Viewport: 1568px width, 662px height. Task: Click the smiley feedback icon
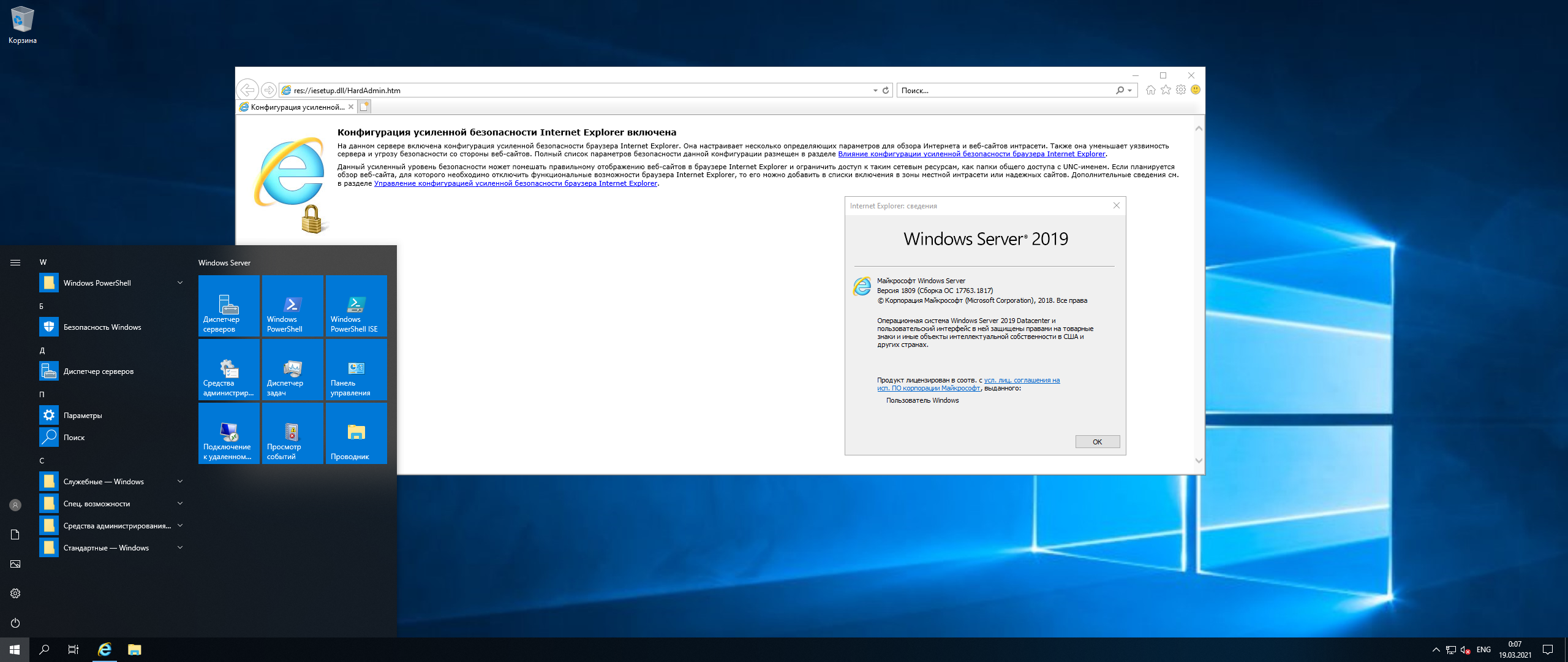point(1196,90)
